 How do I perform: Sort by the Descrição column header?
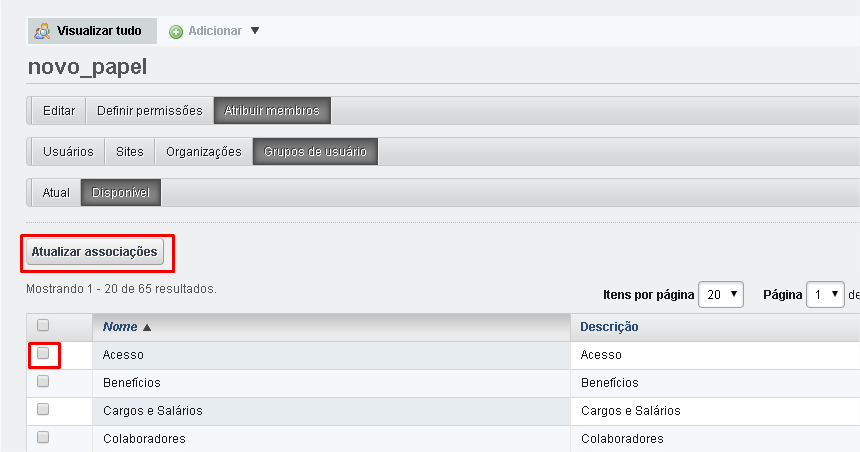point(609,327)
